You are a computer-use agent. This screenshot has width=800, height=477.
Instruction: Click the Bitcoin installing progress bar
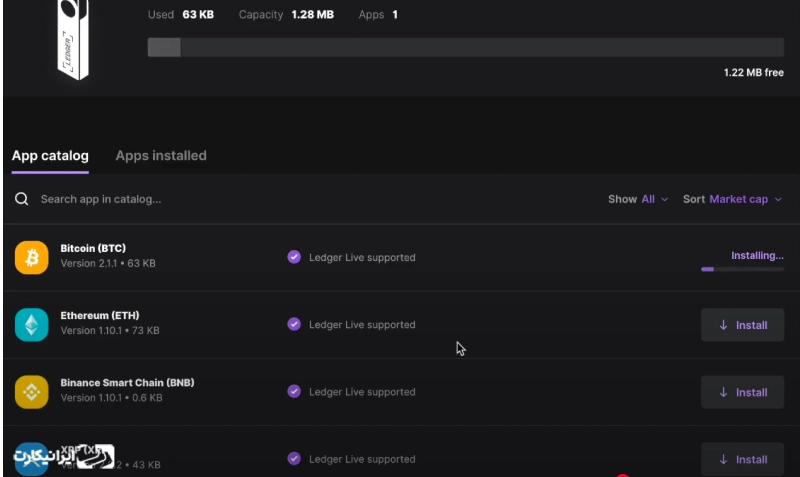pos(742,269)
